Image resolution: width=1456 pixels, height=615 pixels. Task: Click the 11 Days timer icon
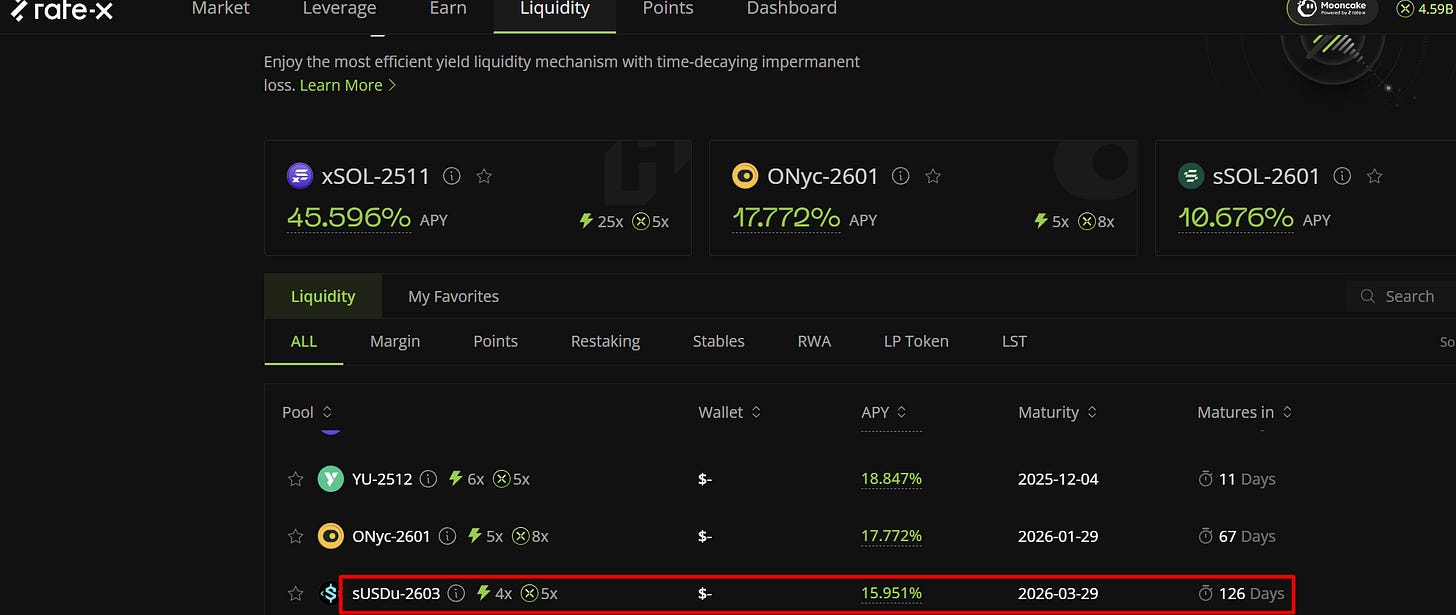[1205, 479]
